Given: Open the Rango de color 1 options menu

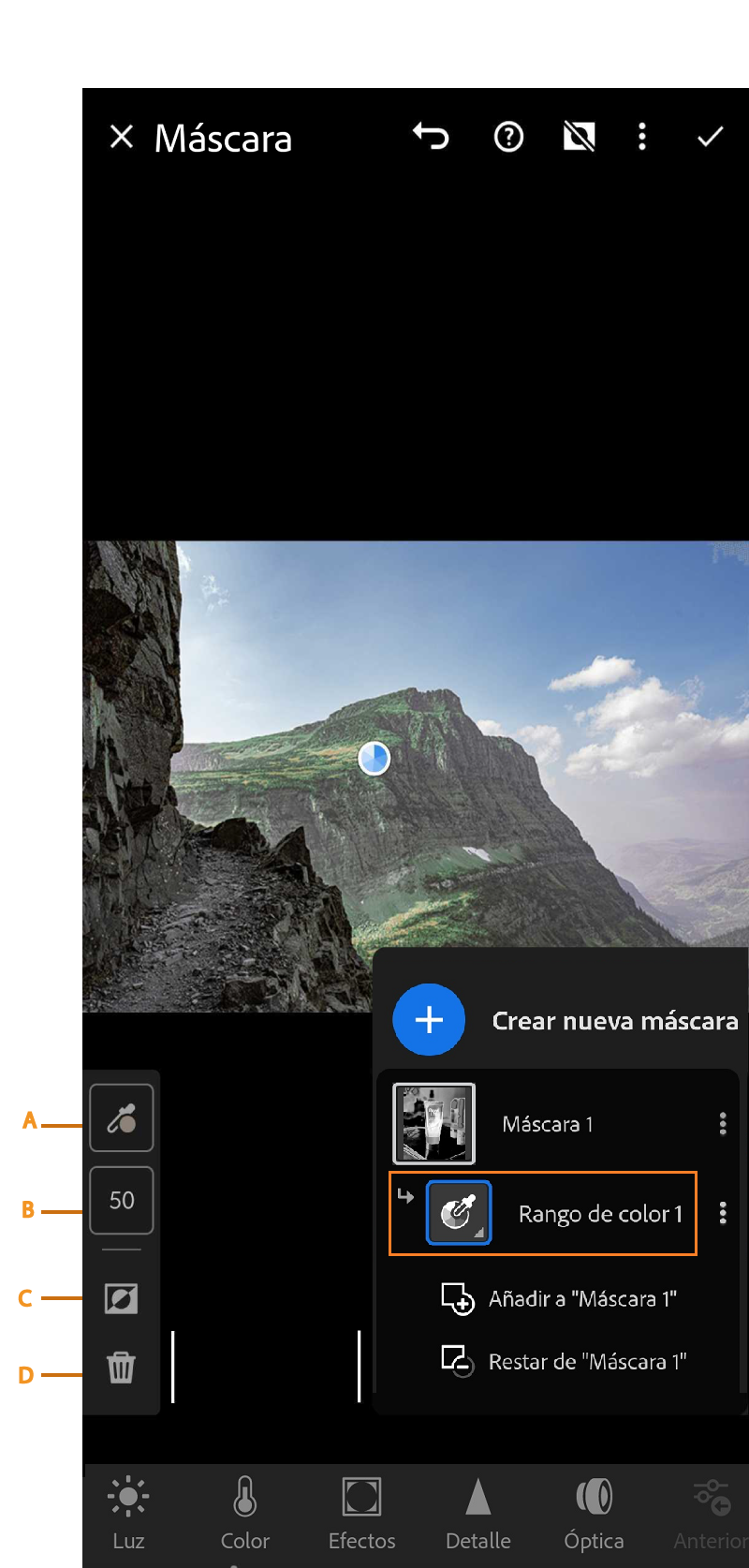Looking at the screenshot, I should click(722, 1214).
